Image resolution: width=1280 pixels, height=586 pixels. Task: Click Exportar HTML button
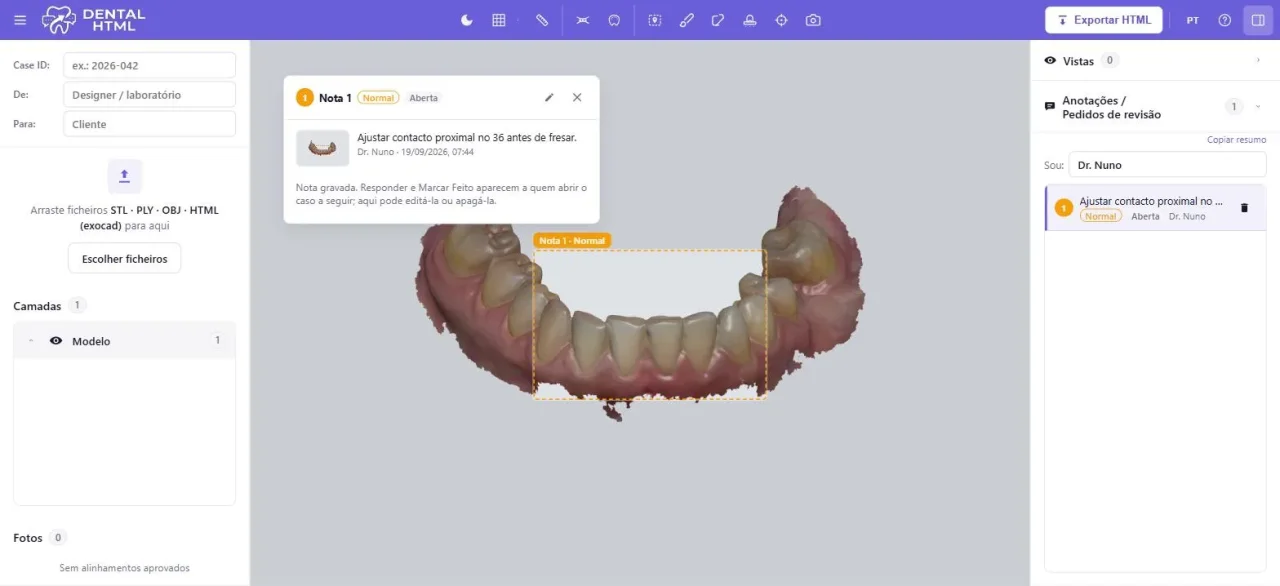pyautogui.click(x=1104, y=20)
